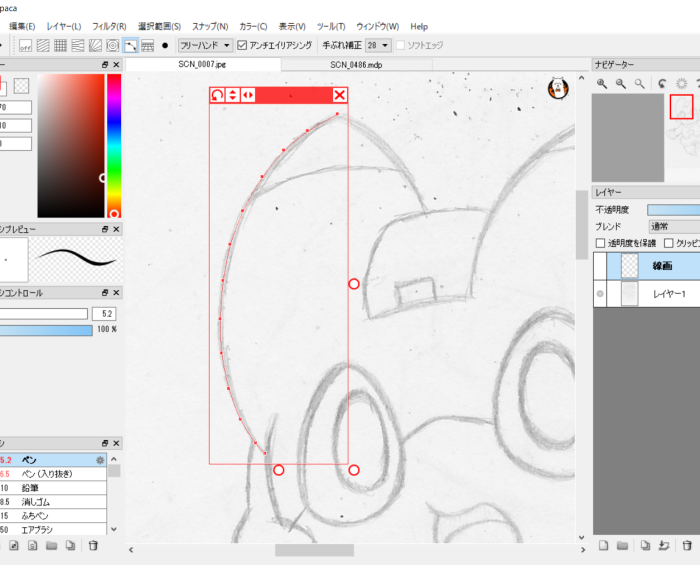The height and width of the screenshot is (565, 700).
Task: Click the vertical flip icon on curve snap
Action: pos(233,95)
